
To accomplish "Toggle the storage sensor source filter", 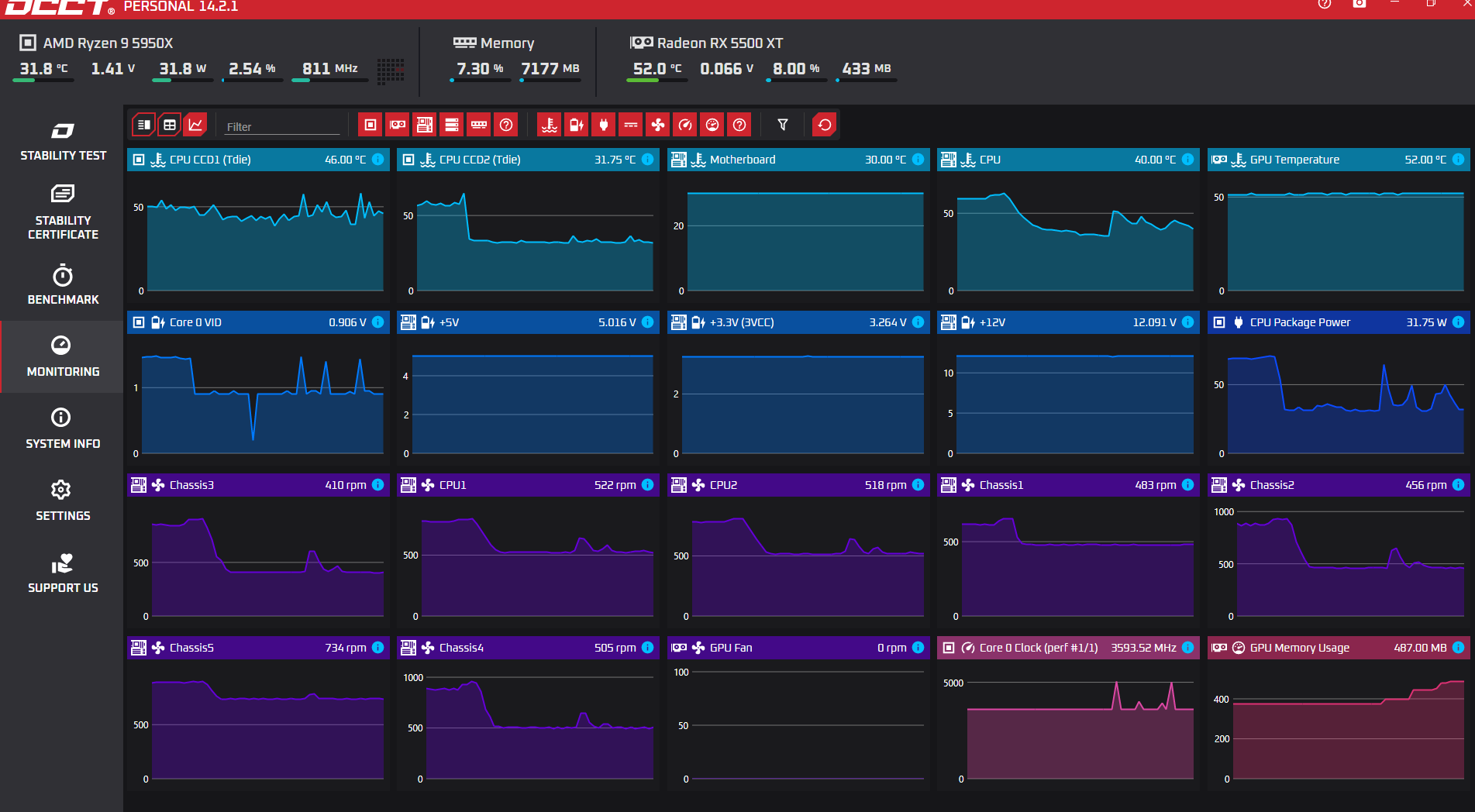I will pyautogui.click(x=452, y=125).
